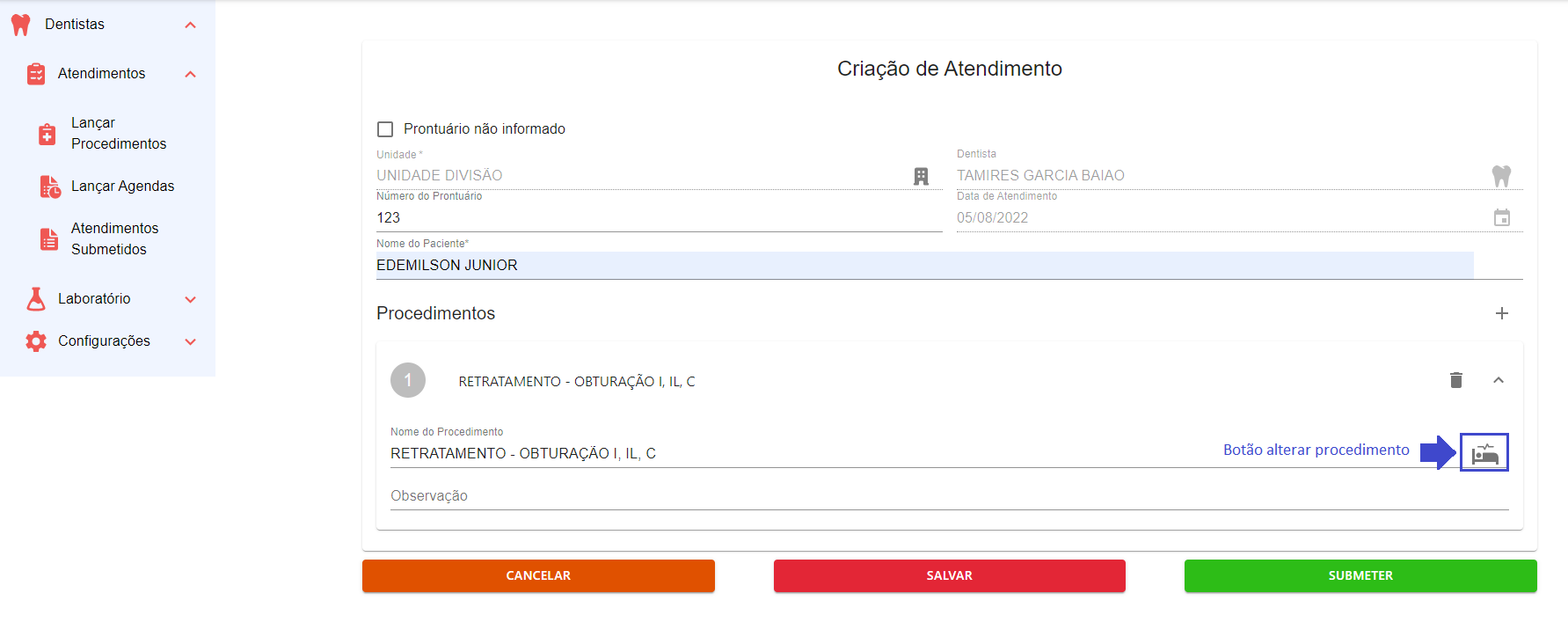Open the calendar date picker icon
Screen dimensions: 1568x637
pos(1502,217)
